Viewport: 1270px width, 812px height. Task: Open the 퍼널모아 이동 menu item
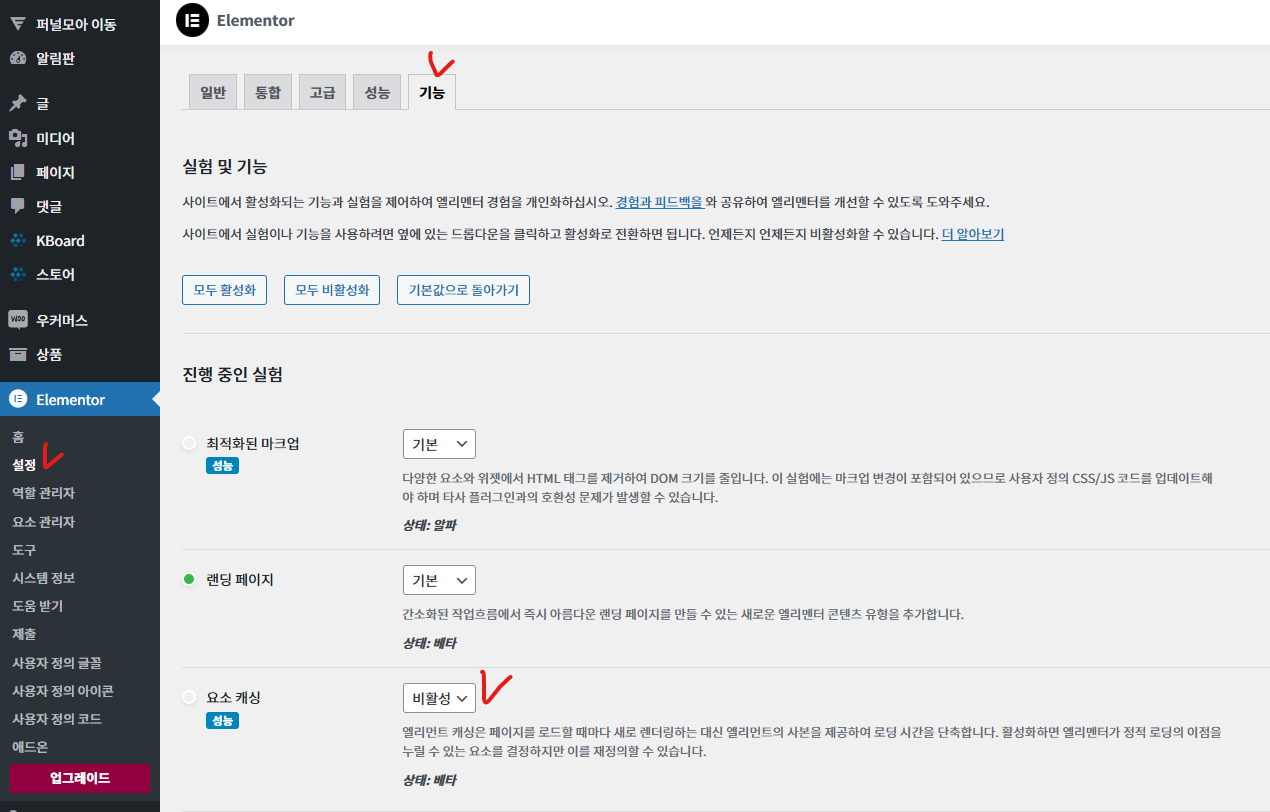[80, 24]
